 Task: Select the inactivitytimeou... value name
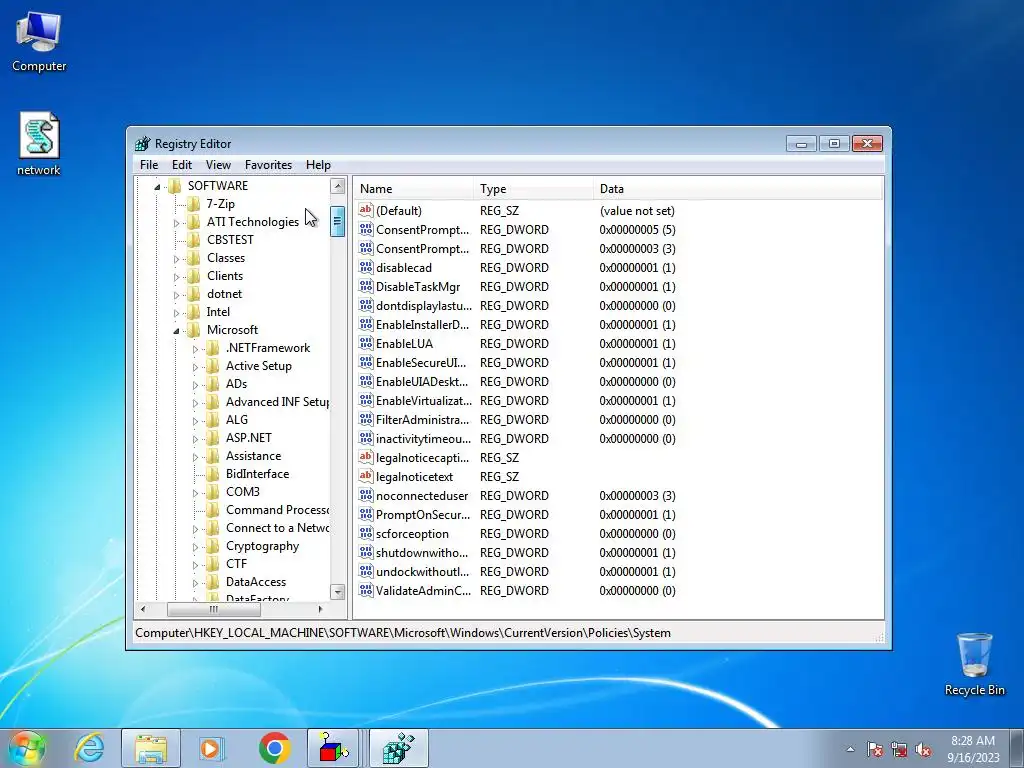(423, 438)
